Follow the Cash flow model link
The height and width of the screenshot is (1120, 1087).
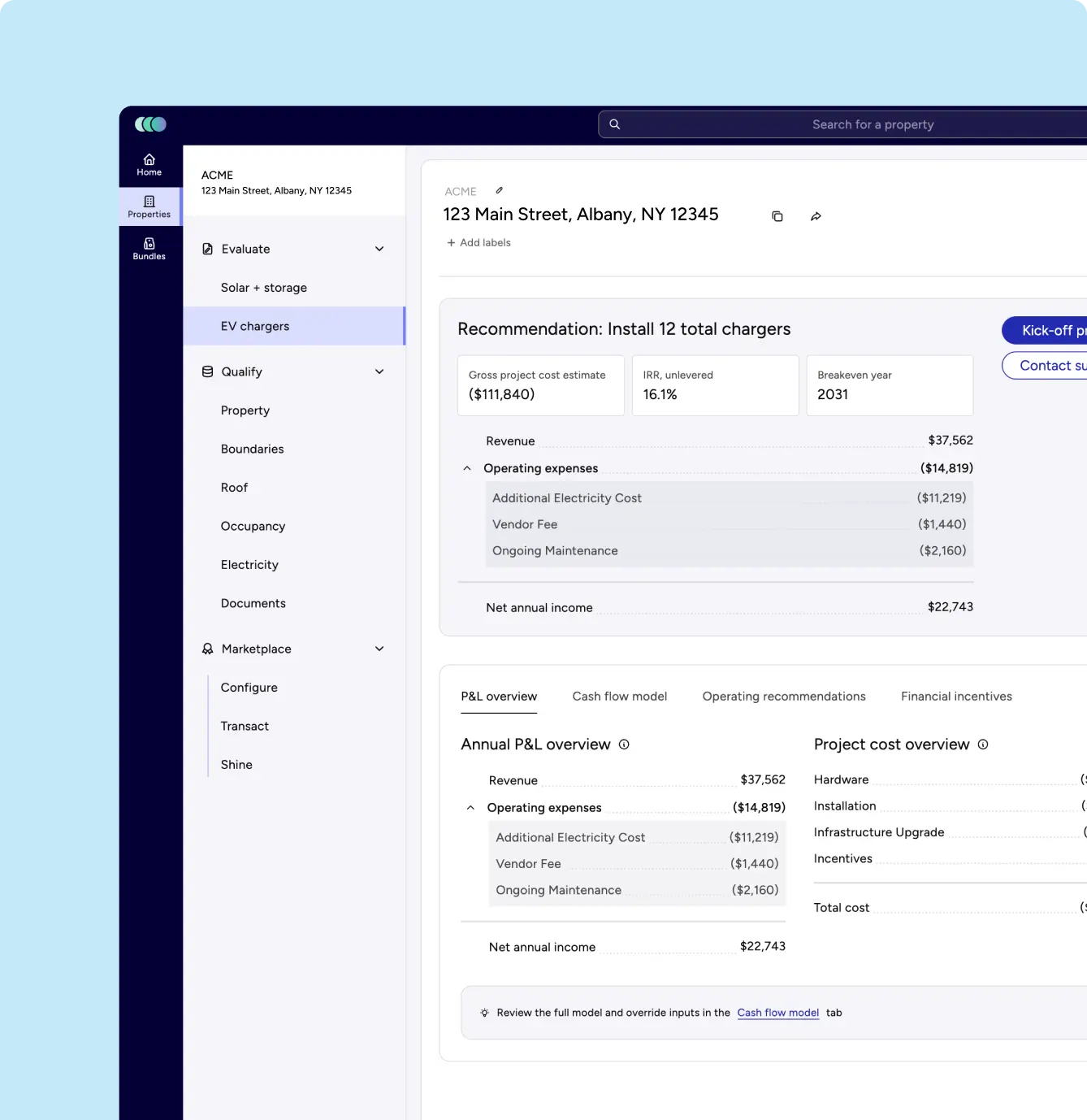click(x=778, y=1013)
